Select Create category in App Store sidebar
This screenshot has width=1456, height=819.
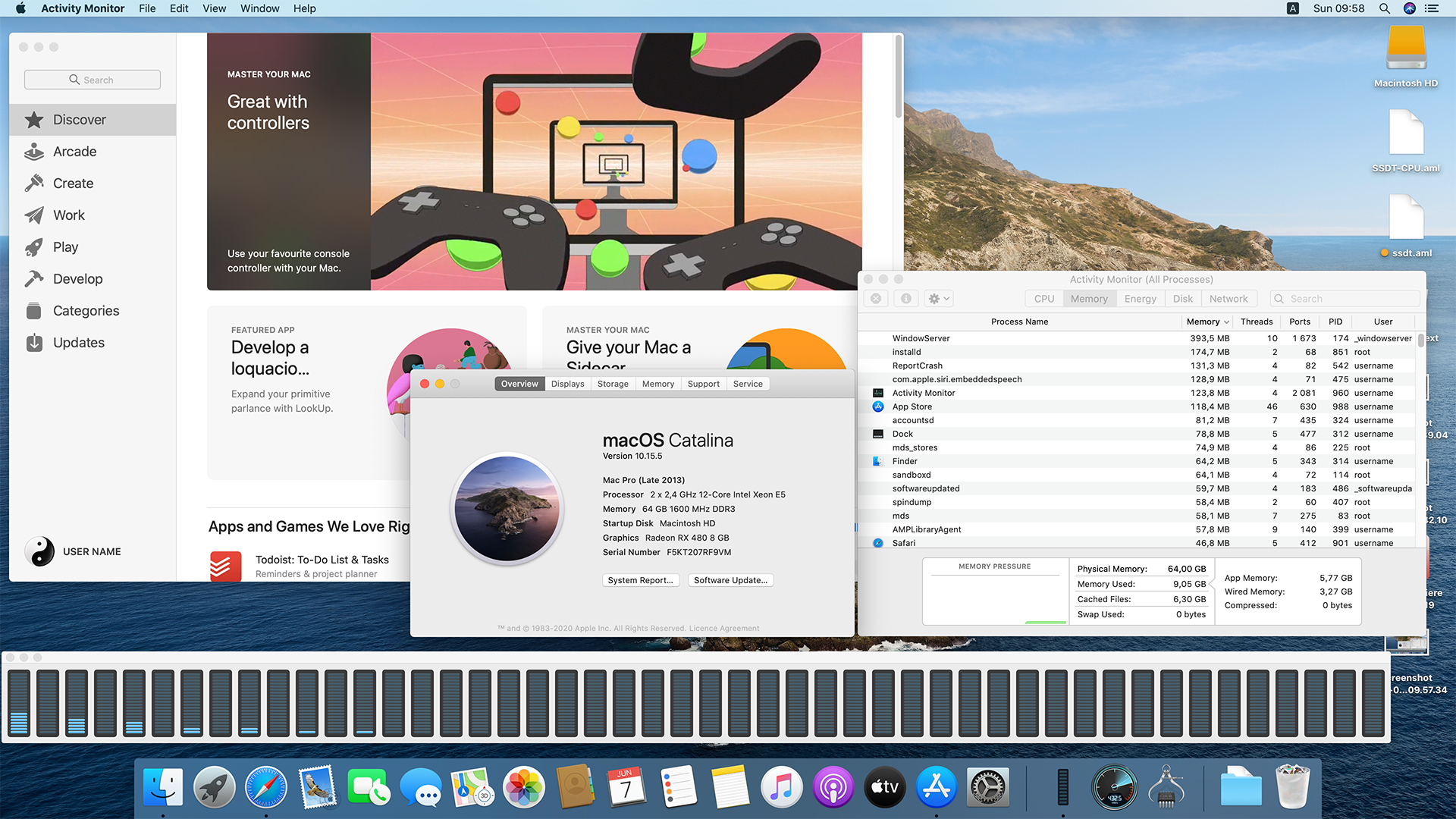pos(93,184)
